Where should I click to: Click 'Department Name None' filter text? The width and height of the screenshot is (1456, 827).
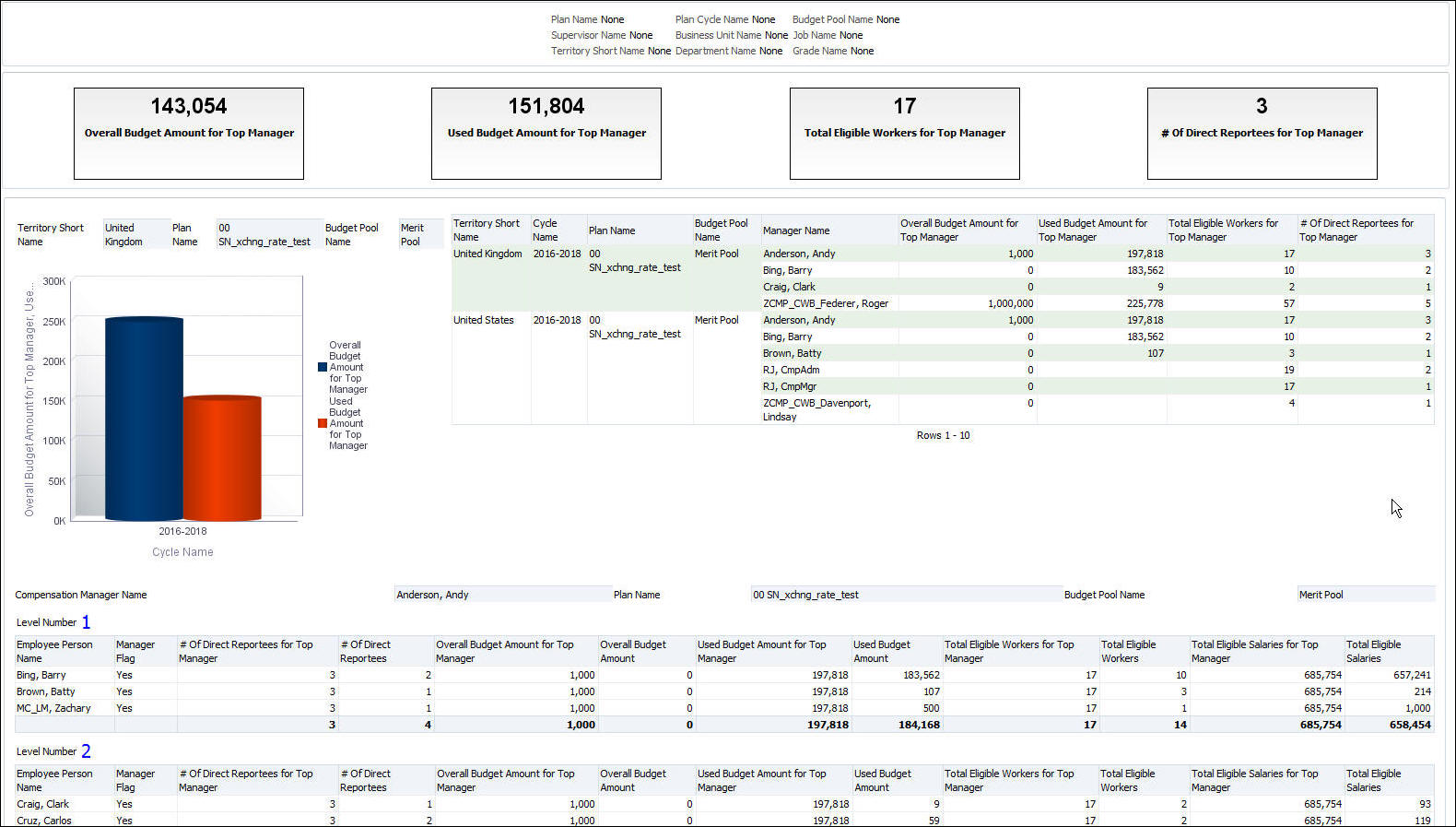coord(729,51)
